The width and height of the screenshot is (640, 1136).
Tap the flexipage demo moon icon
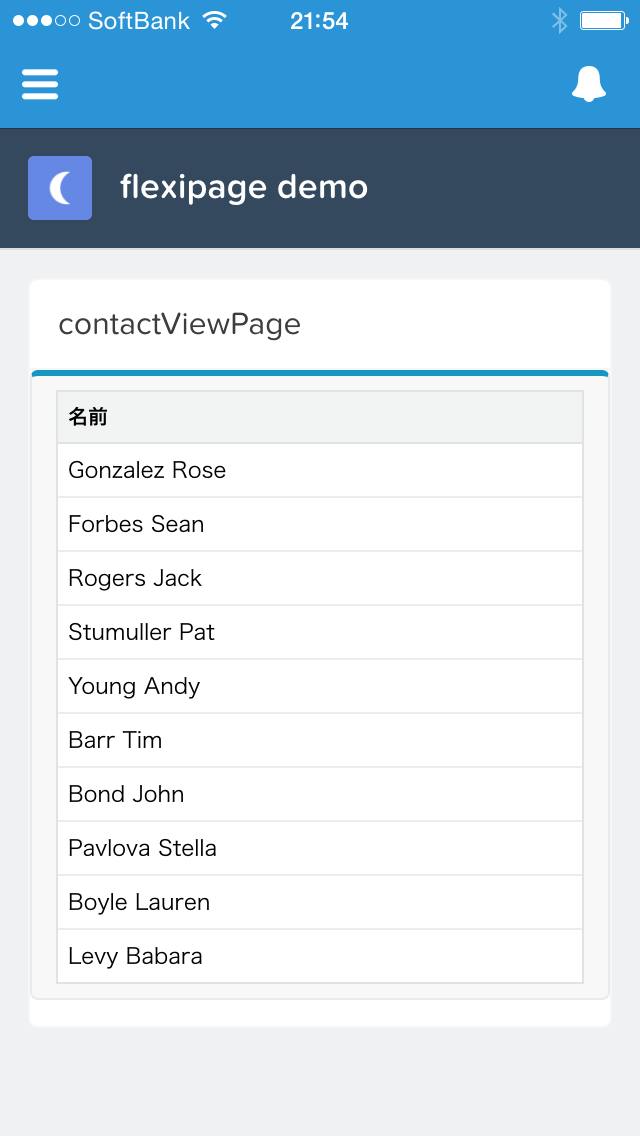point(60,188)
